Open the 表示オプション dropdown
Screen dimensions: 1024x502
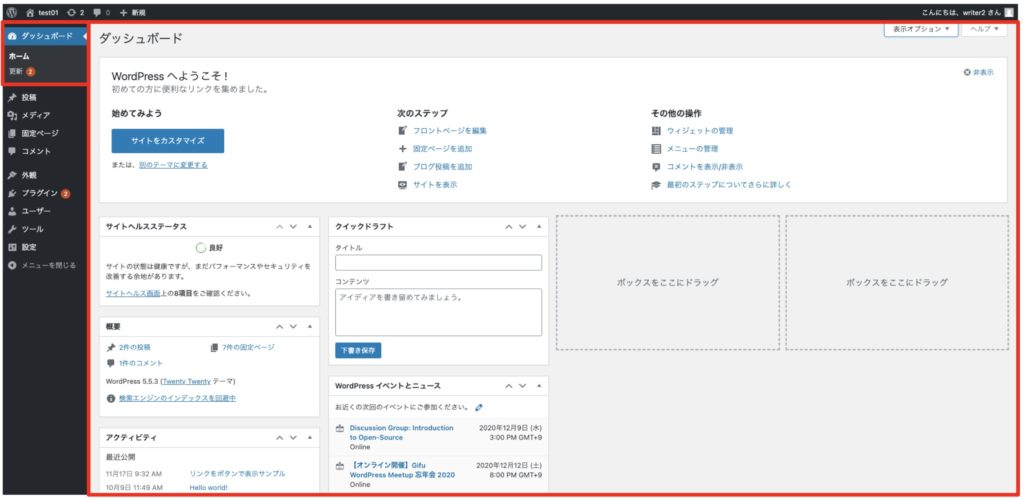tap(919, 29)
